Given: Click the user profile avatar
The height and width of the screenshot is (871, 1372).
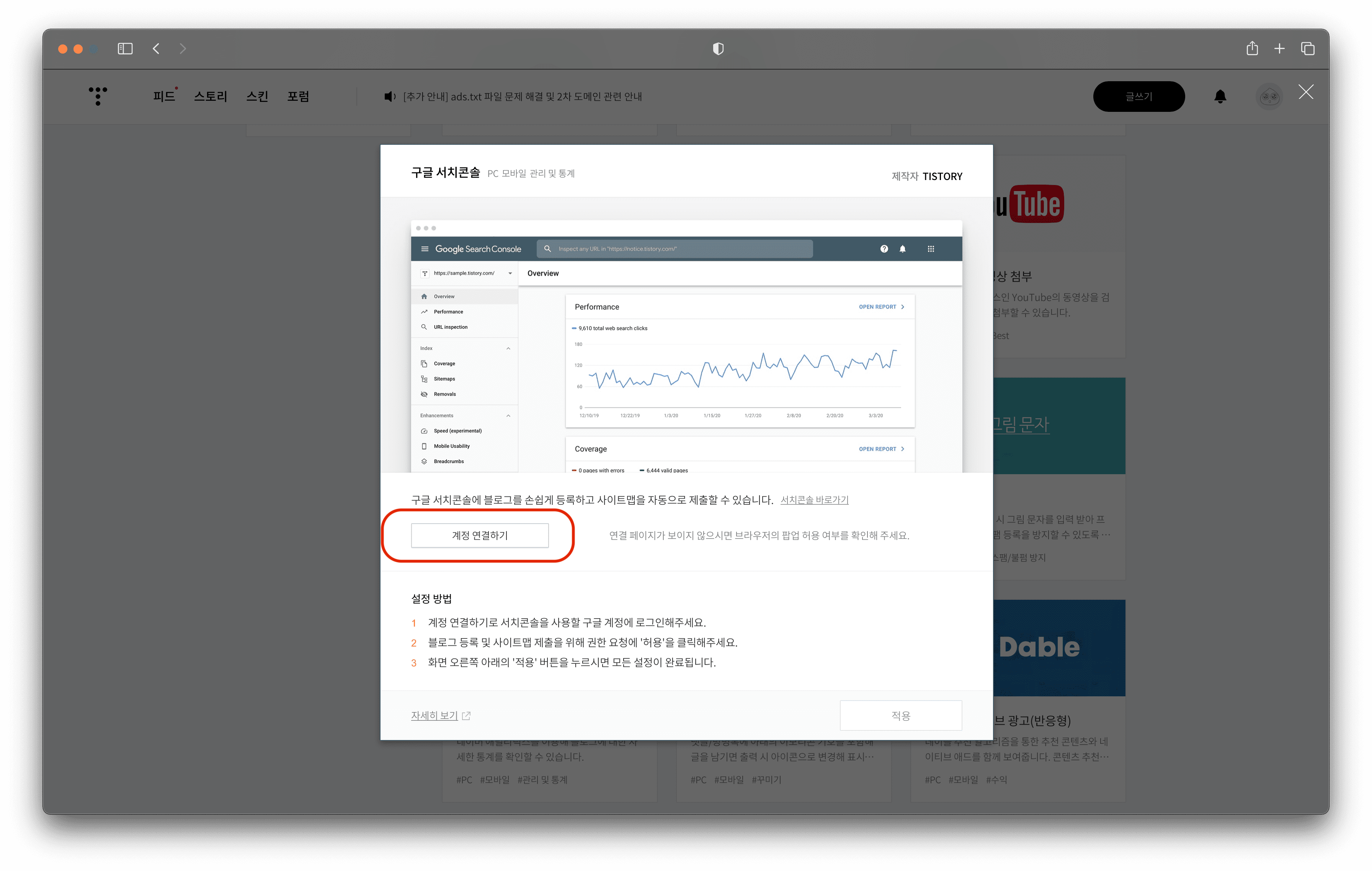Looking at the screenshot, I should 1269,97.
